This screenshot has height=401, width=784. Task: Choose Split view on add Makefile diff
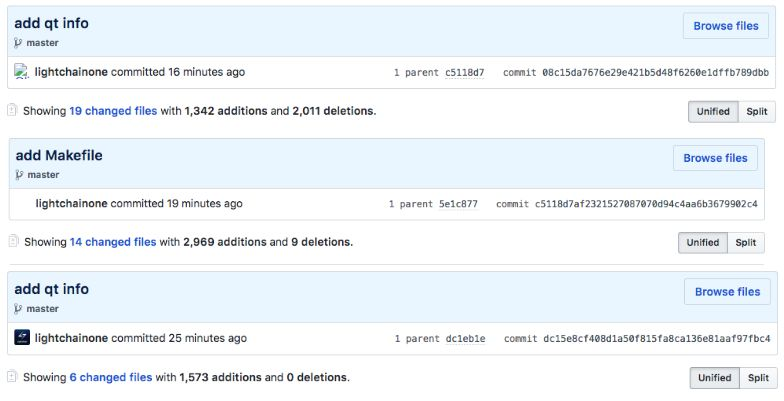click(x=746, y=242)
